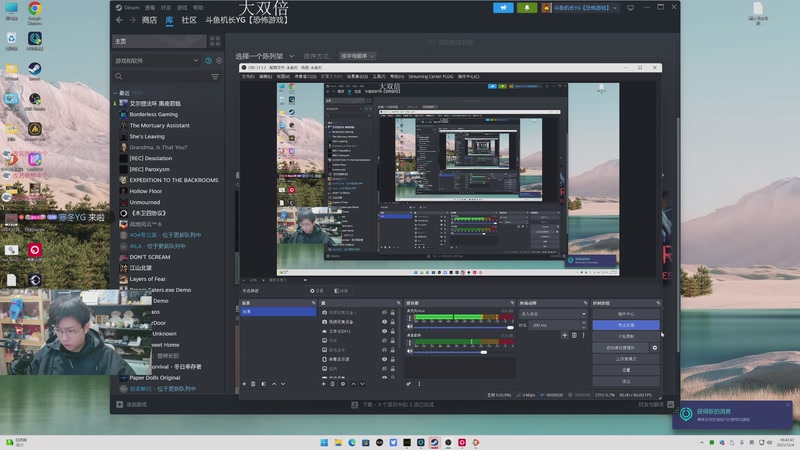The height and width of the screenshot is (450, 800).
Task: Toggle visibility eye of first OBS source
Action: pyautogui.click(x=384, y=312)
